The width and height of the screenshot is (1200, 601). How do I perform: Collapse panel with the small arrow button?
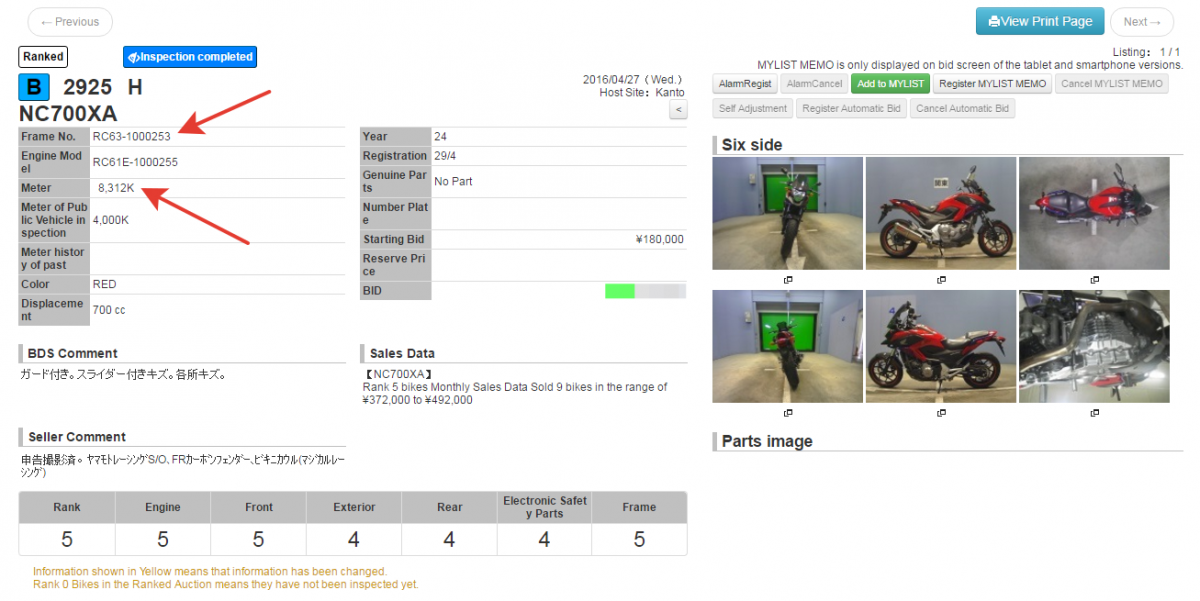(x=677, y=110)
